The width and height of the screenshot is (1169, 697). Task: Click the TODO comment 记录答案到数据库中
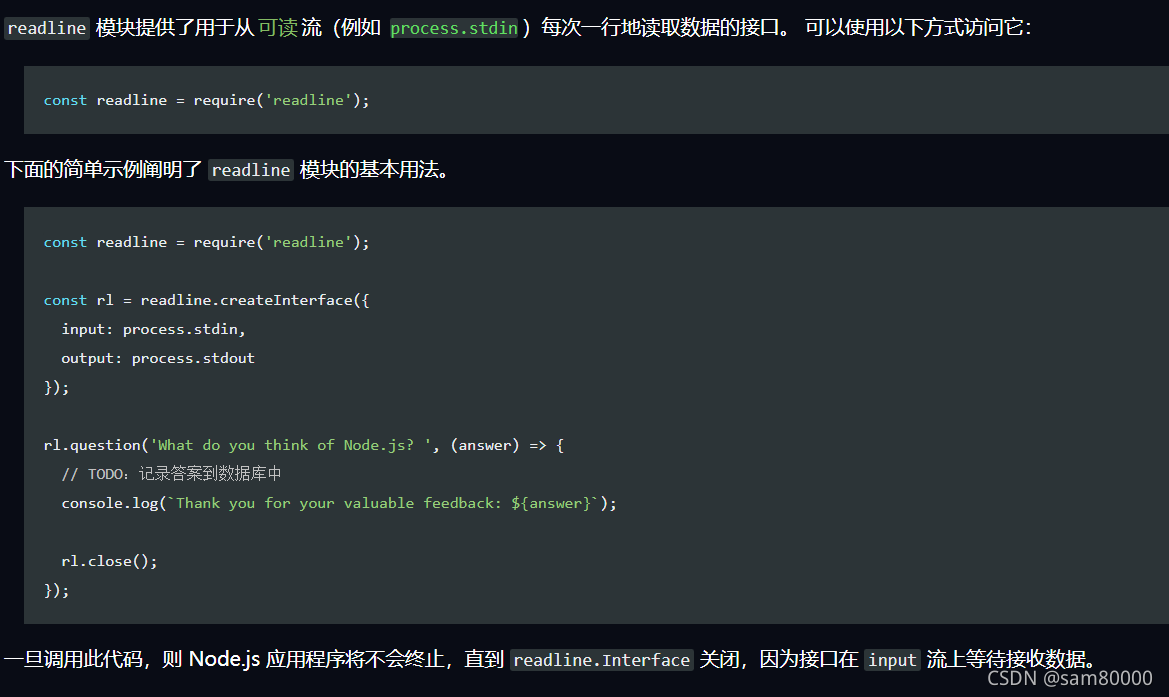(x=171, y=474)
